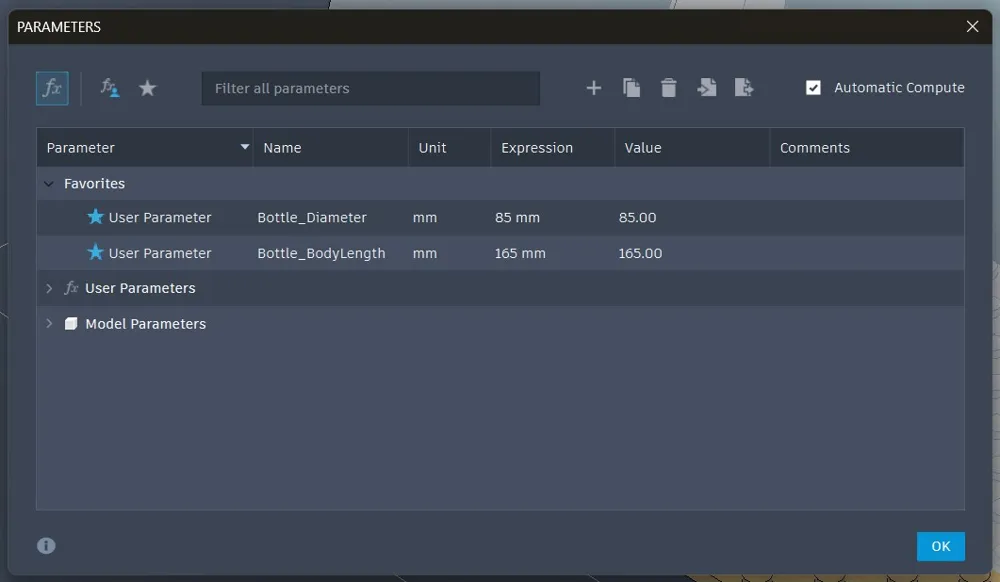Click the Unit column header
Viewport: 1000px width, 582px height.
[450, 148]
